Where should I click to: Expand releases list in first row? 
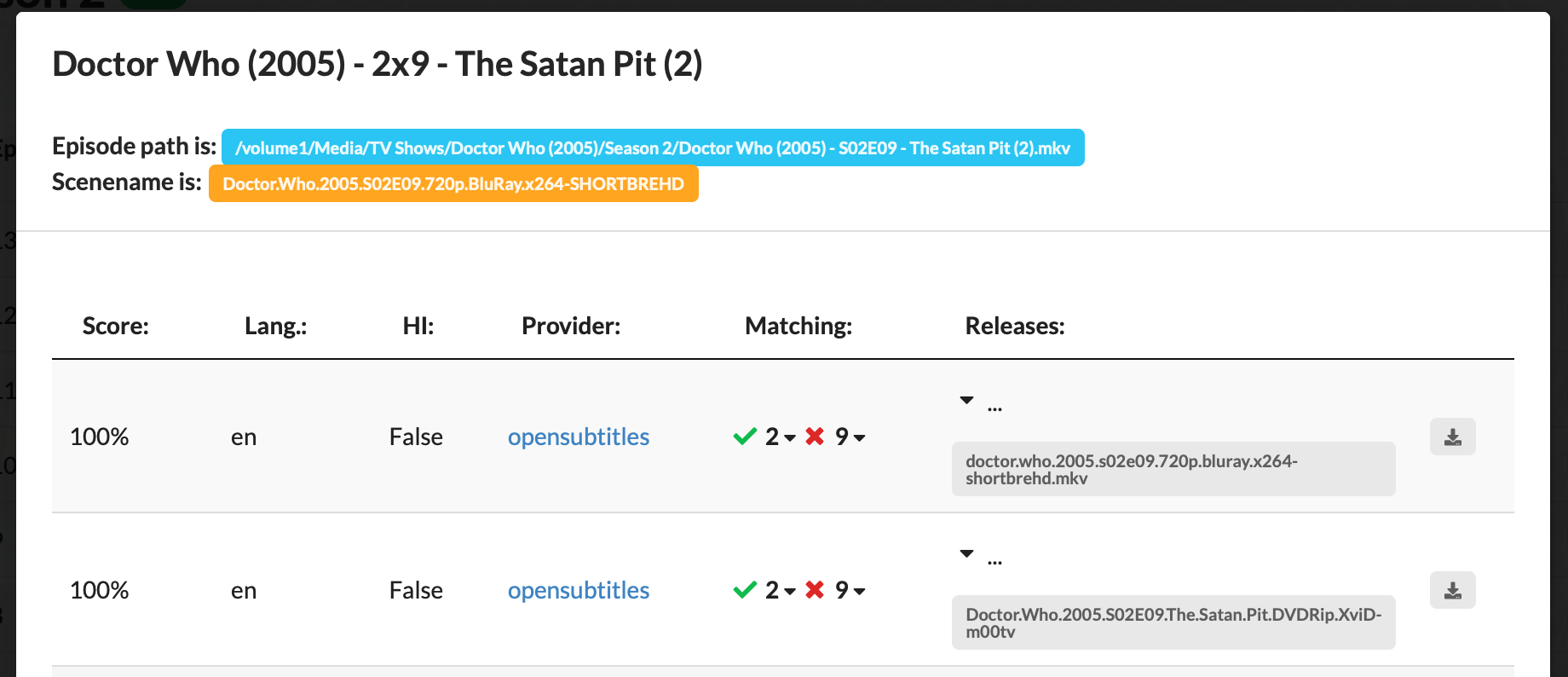pyautogui.click(x=966, y=400)
